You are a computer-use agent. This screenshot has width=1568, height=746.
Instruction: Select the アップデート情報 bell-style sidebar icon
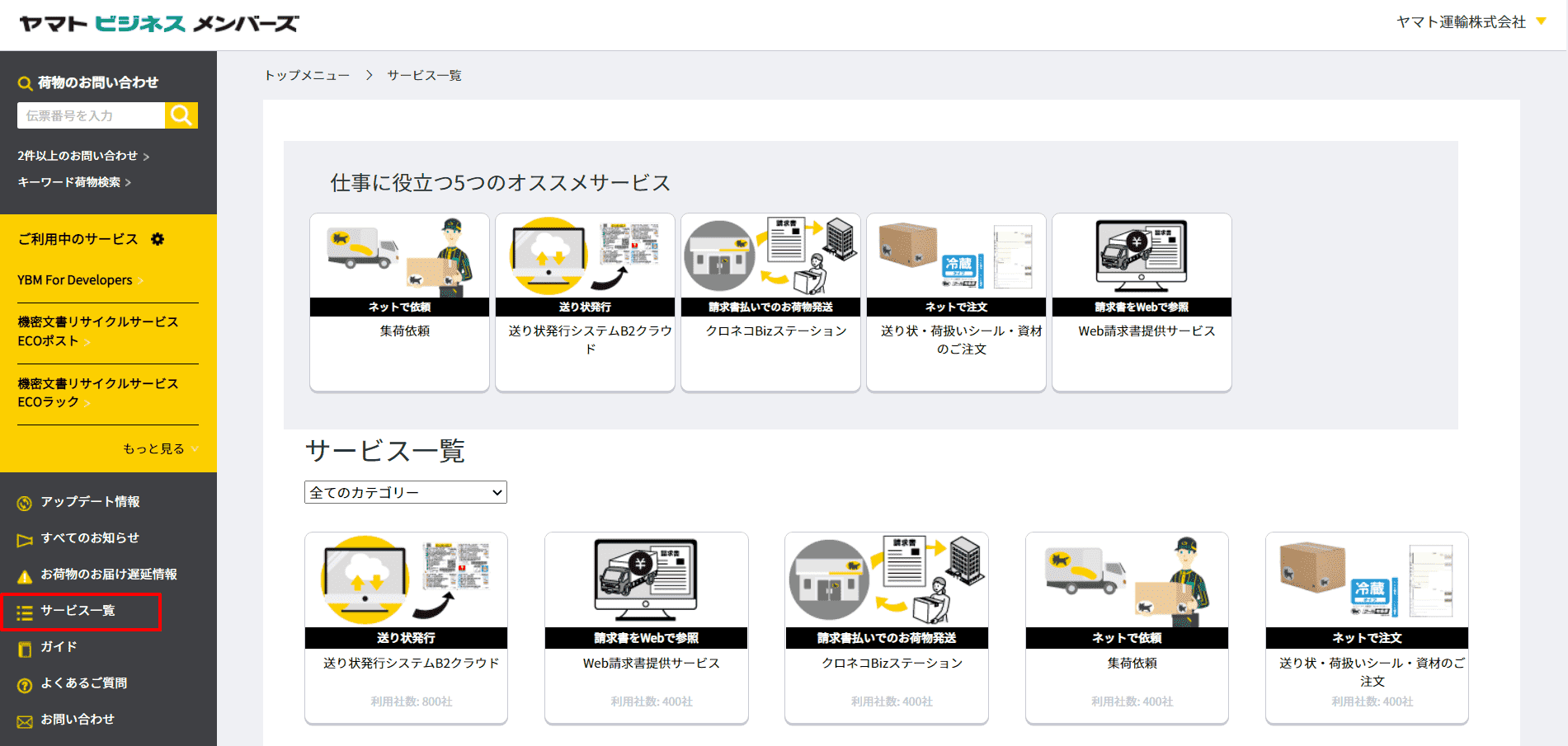pos(23,502)
